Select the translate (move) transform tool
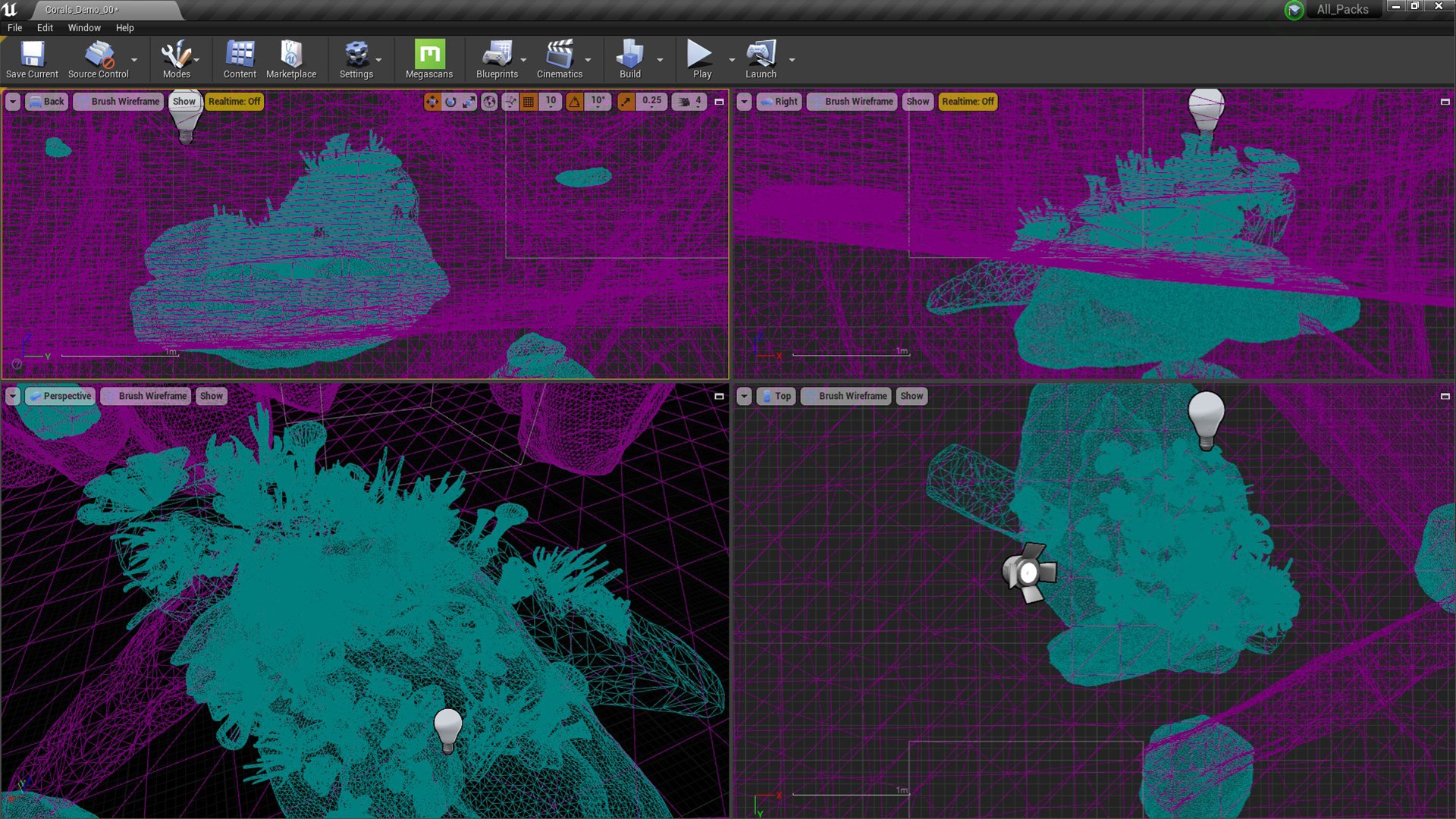Viewport: 1456px width, 819px height. point(432,102)
